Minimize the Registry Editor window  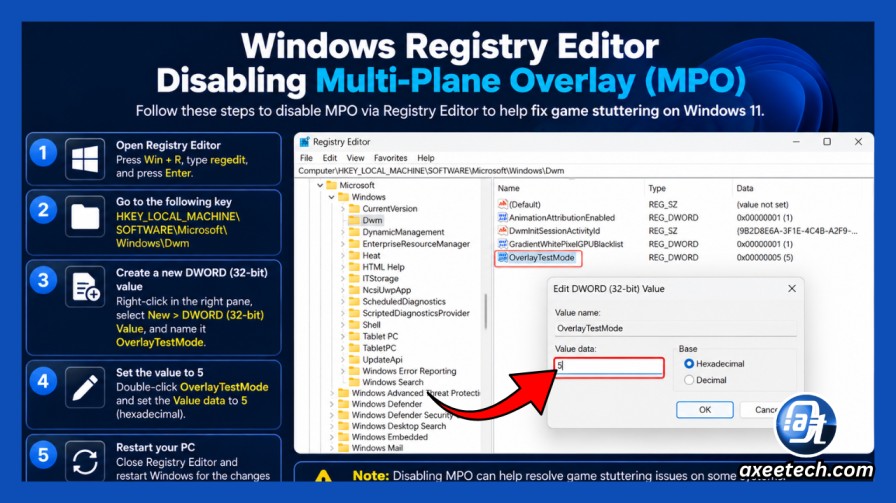click(796, 142)
